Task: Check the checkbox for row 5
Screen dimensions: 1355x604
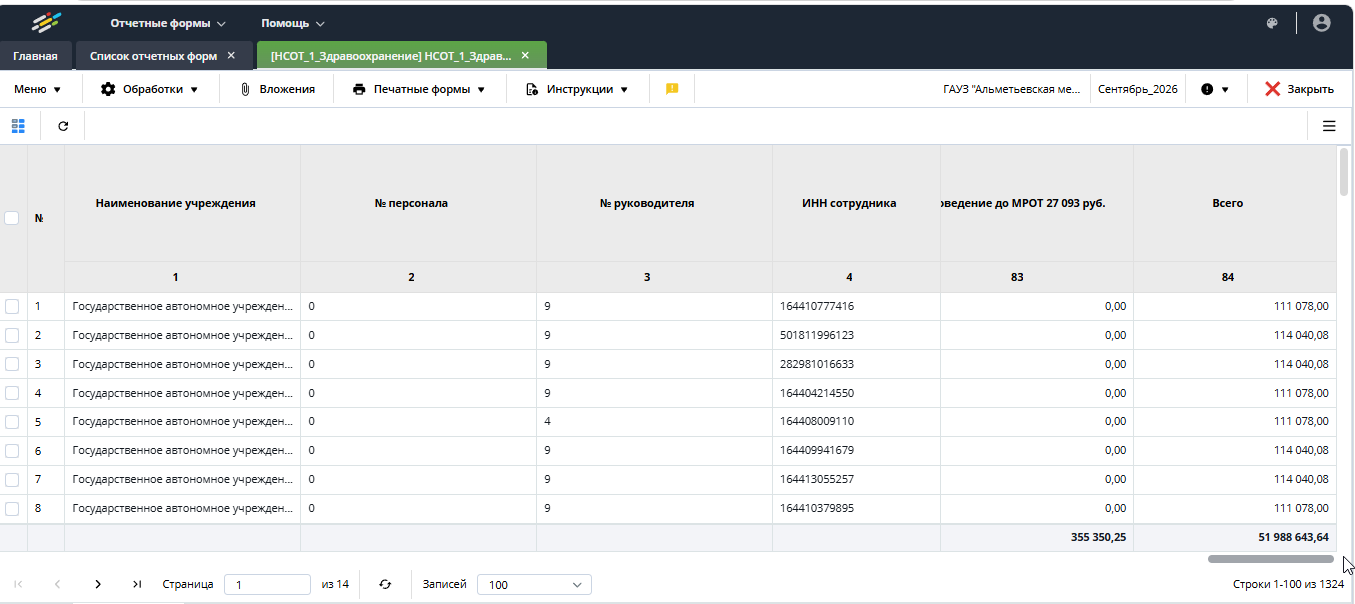Action: pos(12,422)
